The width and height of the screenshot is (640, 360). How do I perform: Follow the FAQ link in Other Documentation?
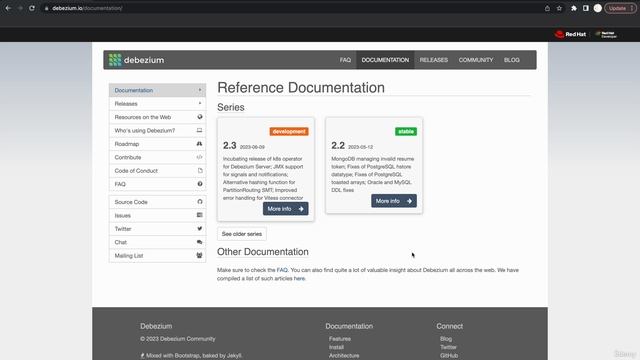tap(282, 270)
